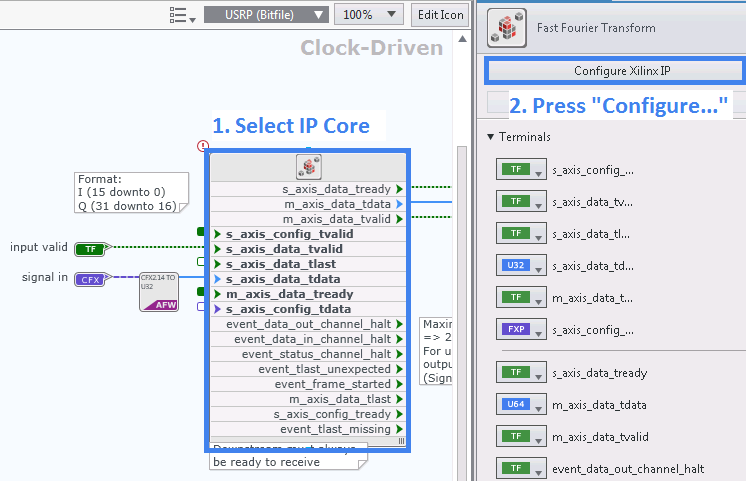Select the 'signal in' CFX terminal
Screen dimensions: 746x481
tap(89, 279)
